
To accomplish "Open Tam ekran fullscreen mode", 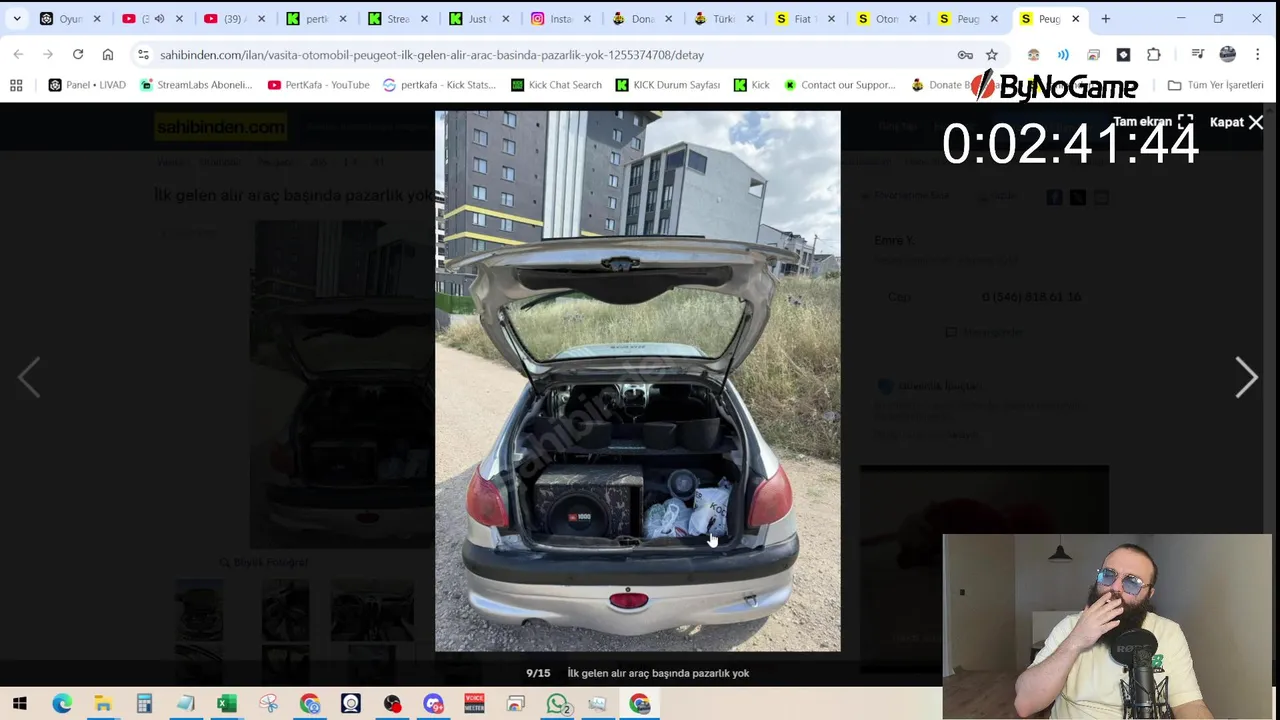I will (1153, 122).
